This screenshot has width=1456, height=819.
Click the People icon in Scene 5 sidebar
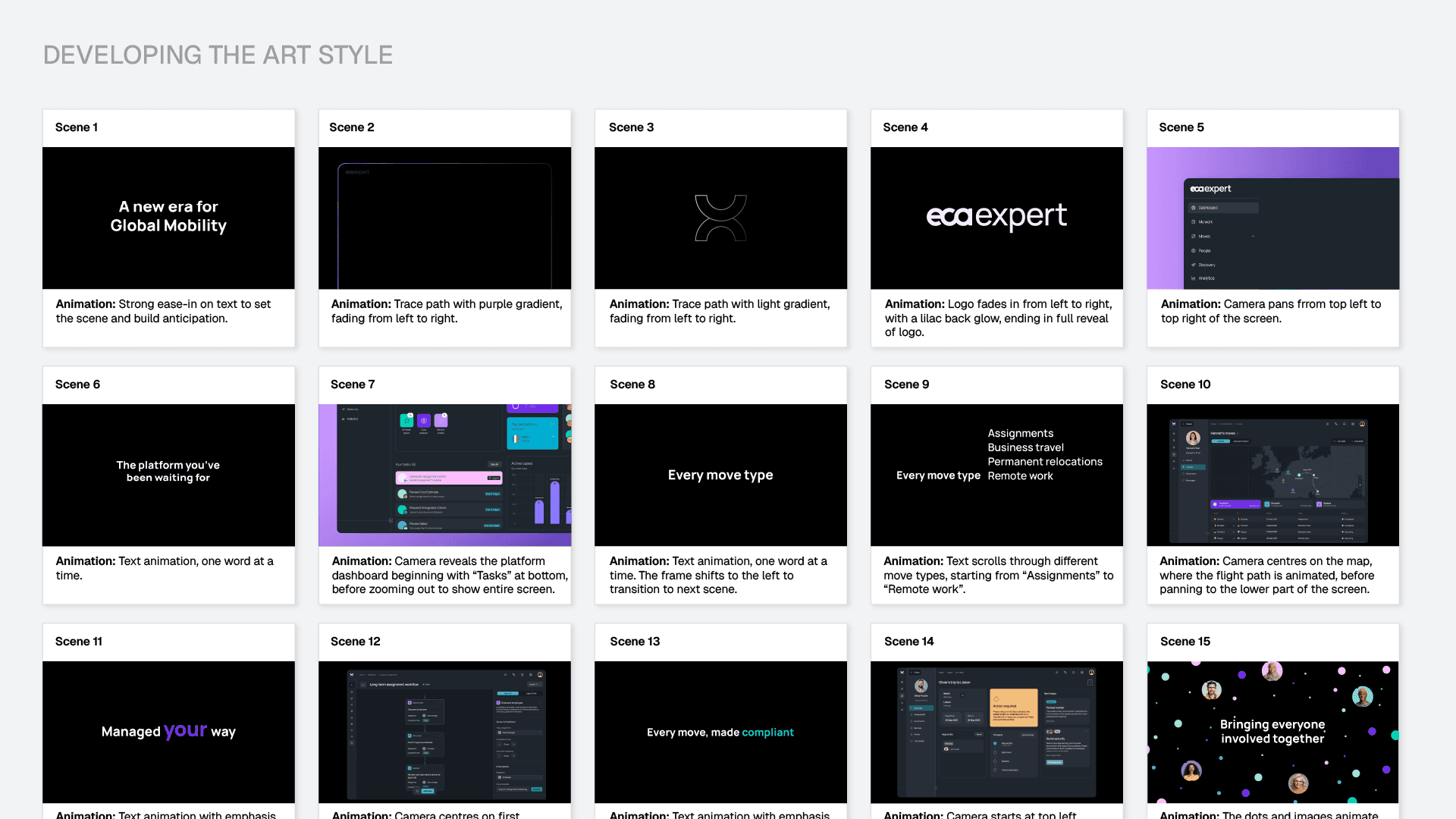[1194, 251]
